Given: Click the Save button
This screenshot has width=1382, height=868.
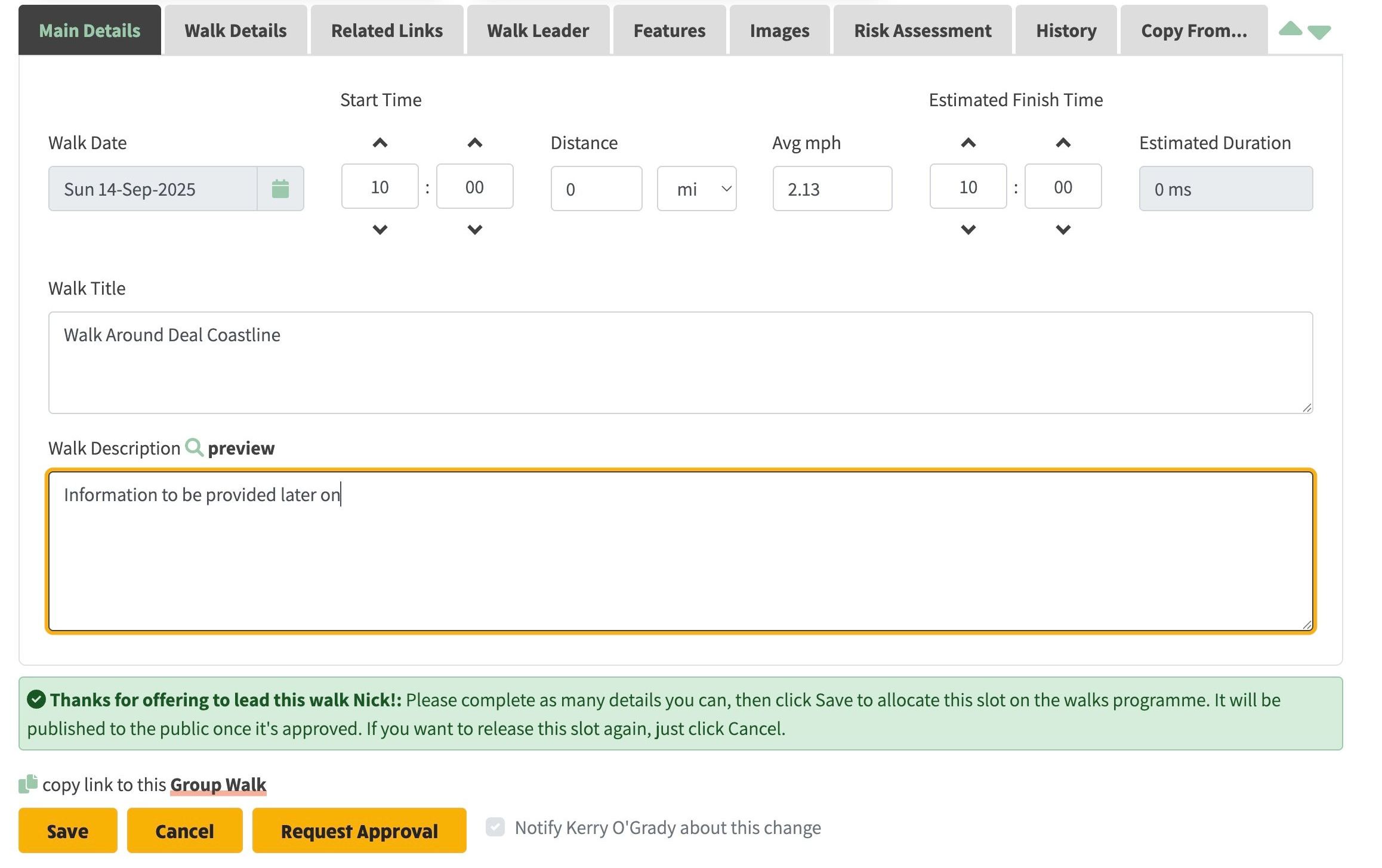Looking at the screenshot, I should tap(68, 830).
